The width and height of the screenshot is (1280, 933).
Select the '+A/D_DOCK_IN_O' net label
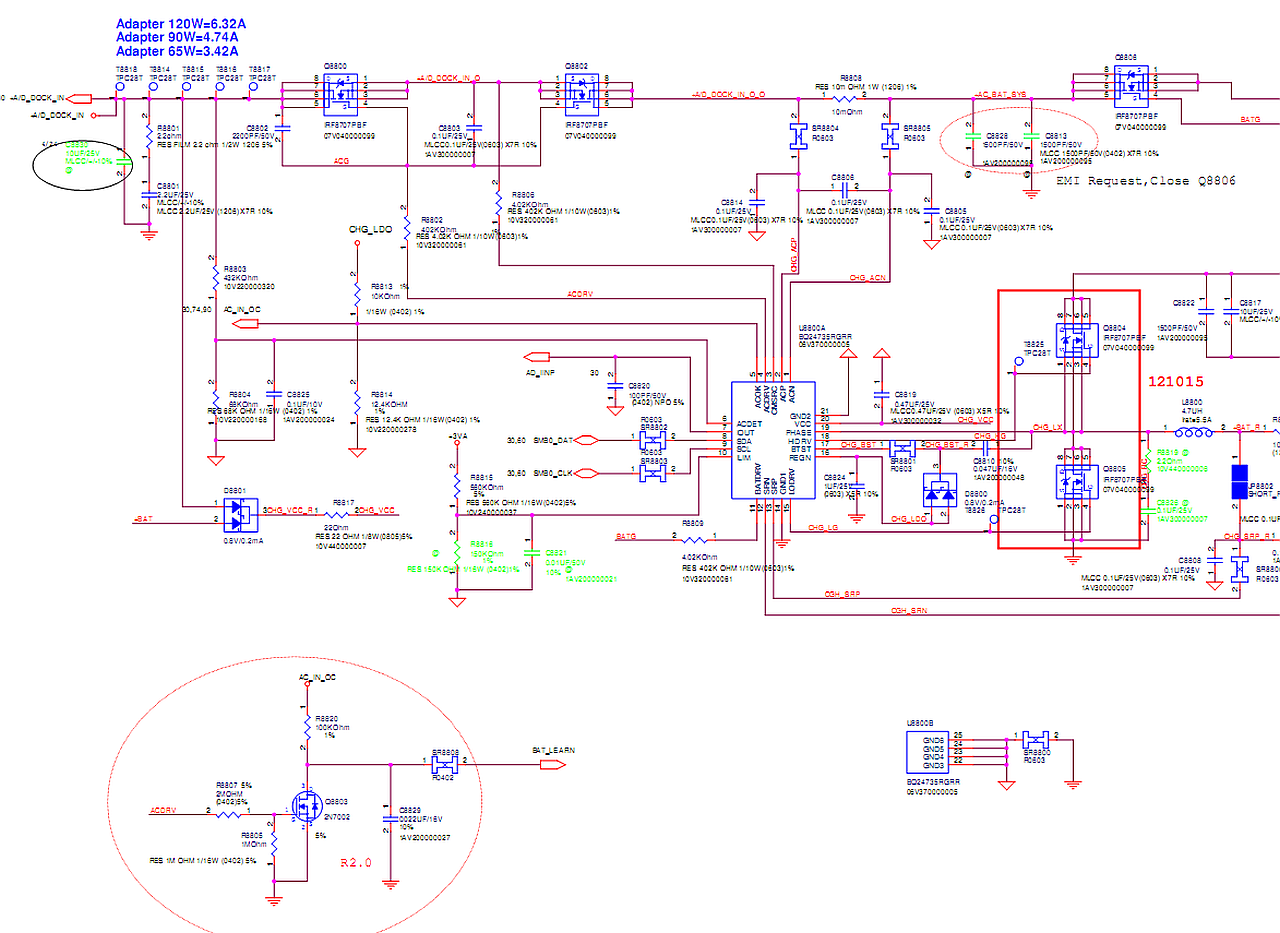point(448,77)
